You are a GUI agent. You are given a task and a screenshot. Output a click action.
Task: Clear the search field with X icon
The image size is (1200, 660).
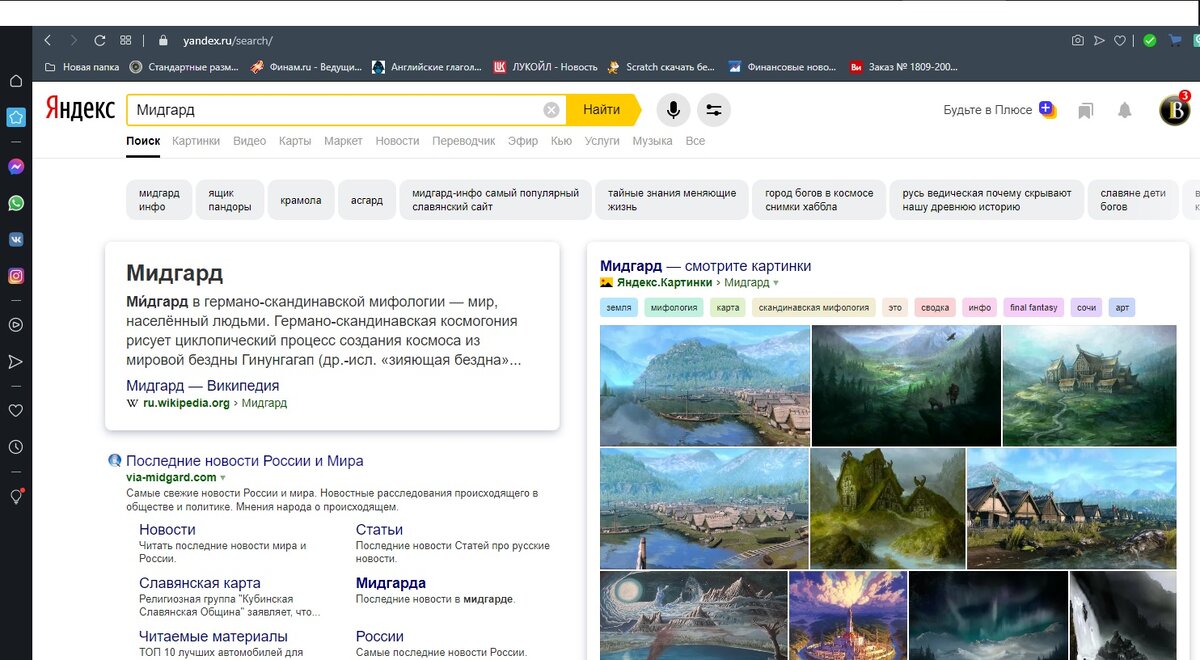coord(551,110)
